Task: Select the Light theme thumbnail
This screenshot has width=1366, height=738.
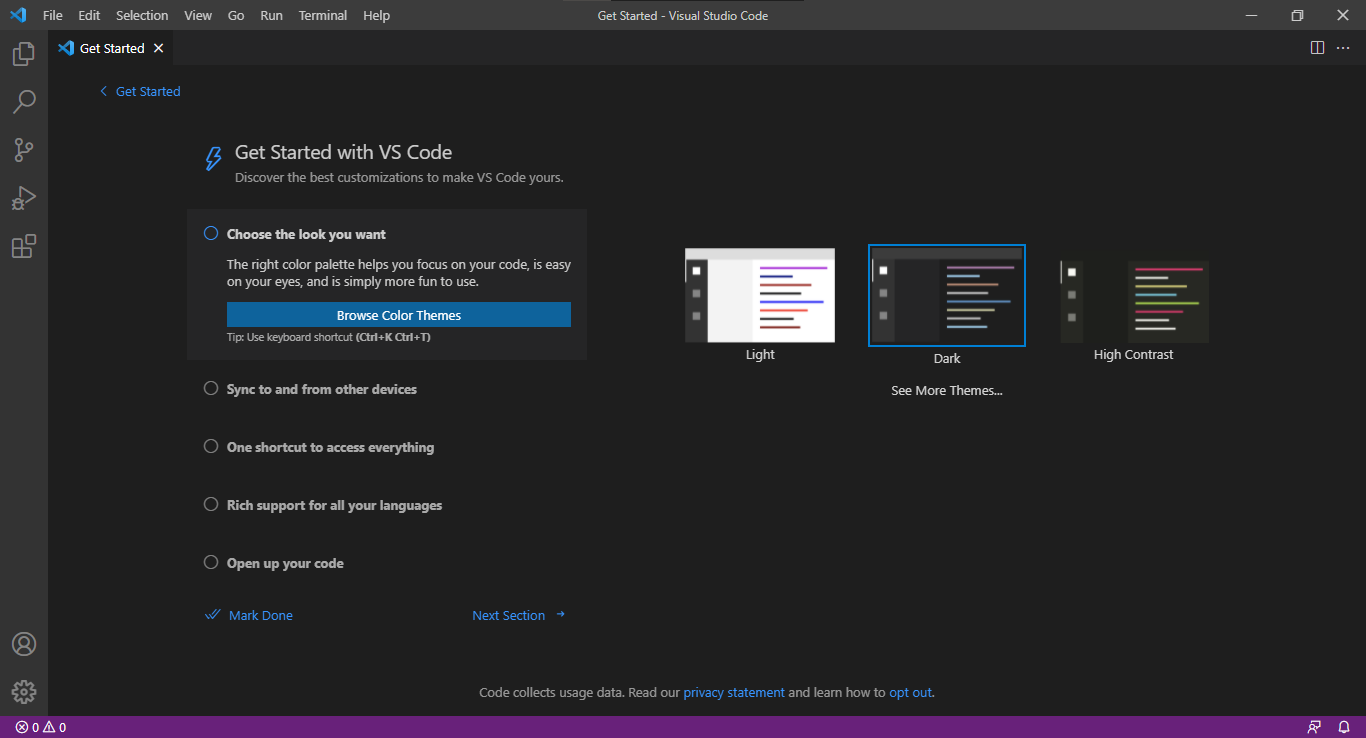Action: pos(759,296)
